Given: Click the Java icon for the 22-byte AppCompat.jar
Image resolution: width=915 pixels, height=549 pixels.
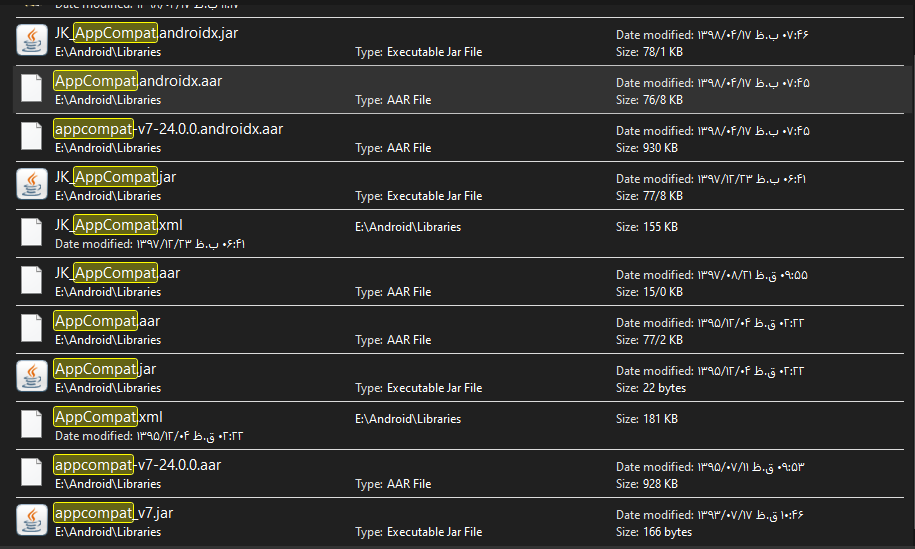Looking at the screenshot, I should click(32, 376).
